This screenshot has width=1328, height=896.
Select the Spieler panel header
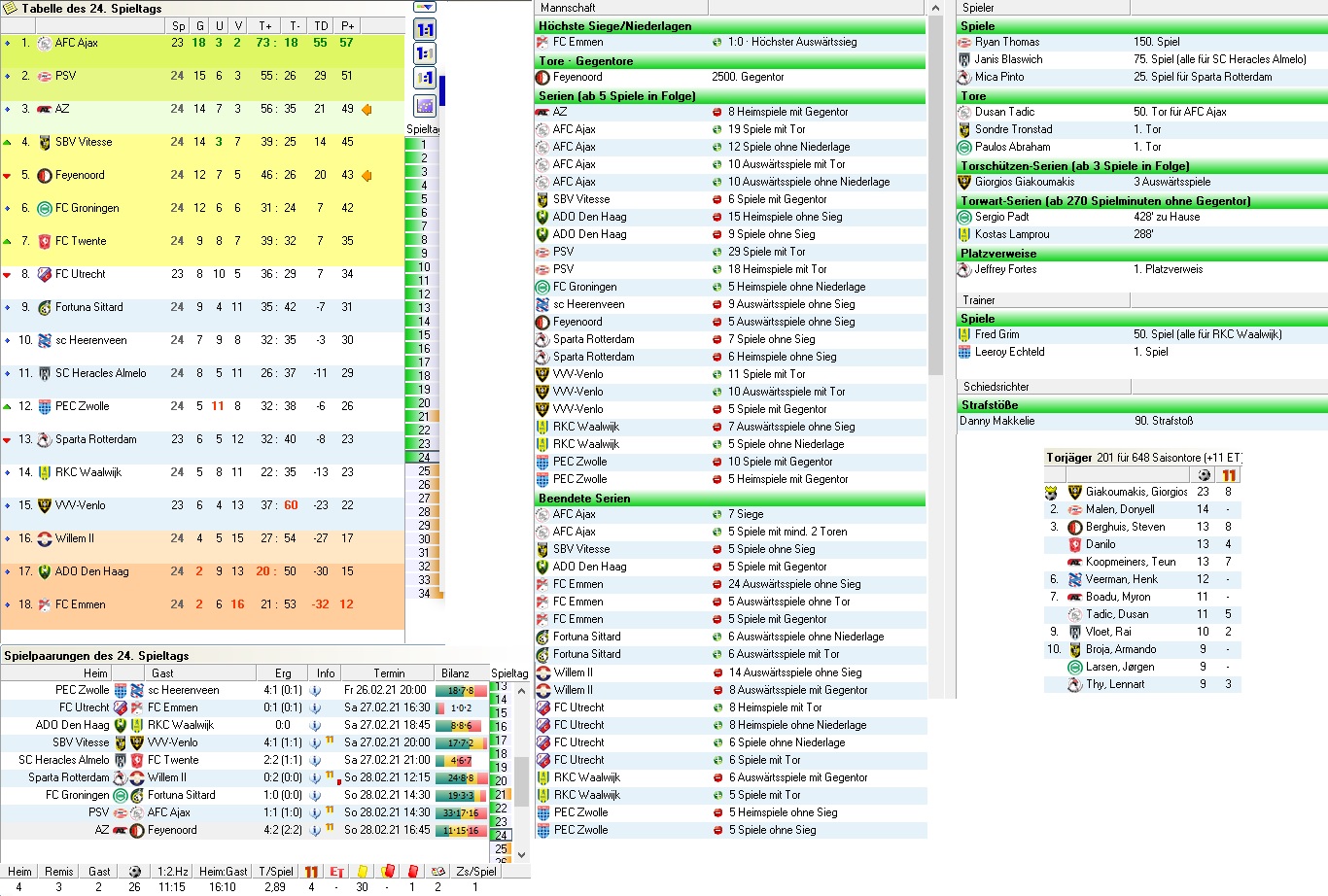(1043, 8)
